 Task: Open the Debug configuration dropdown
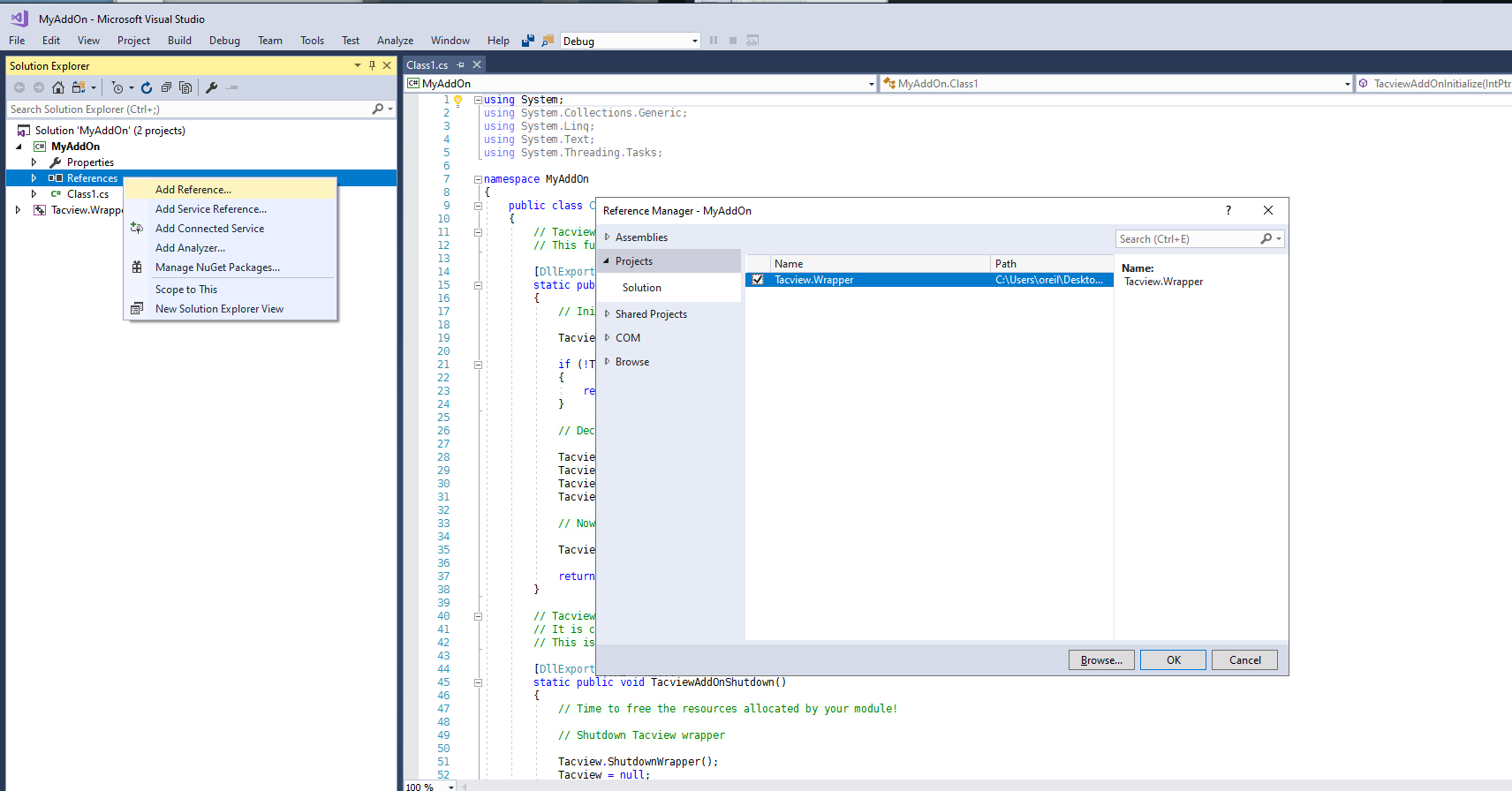[694, 41]
